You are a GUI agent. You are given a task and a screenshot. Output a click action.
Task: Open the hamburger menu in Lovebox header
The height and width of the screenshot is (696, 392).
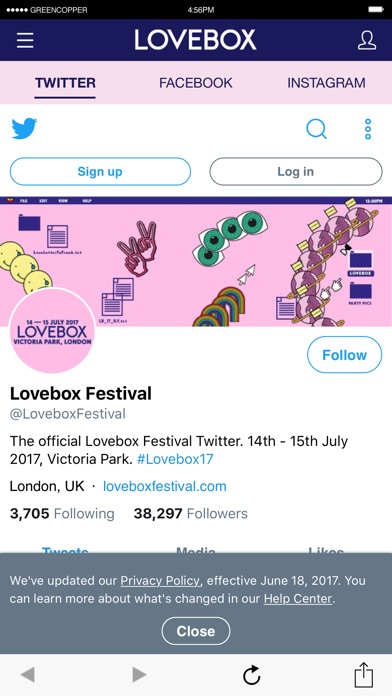point(25,40)
